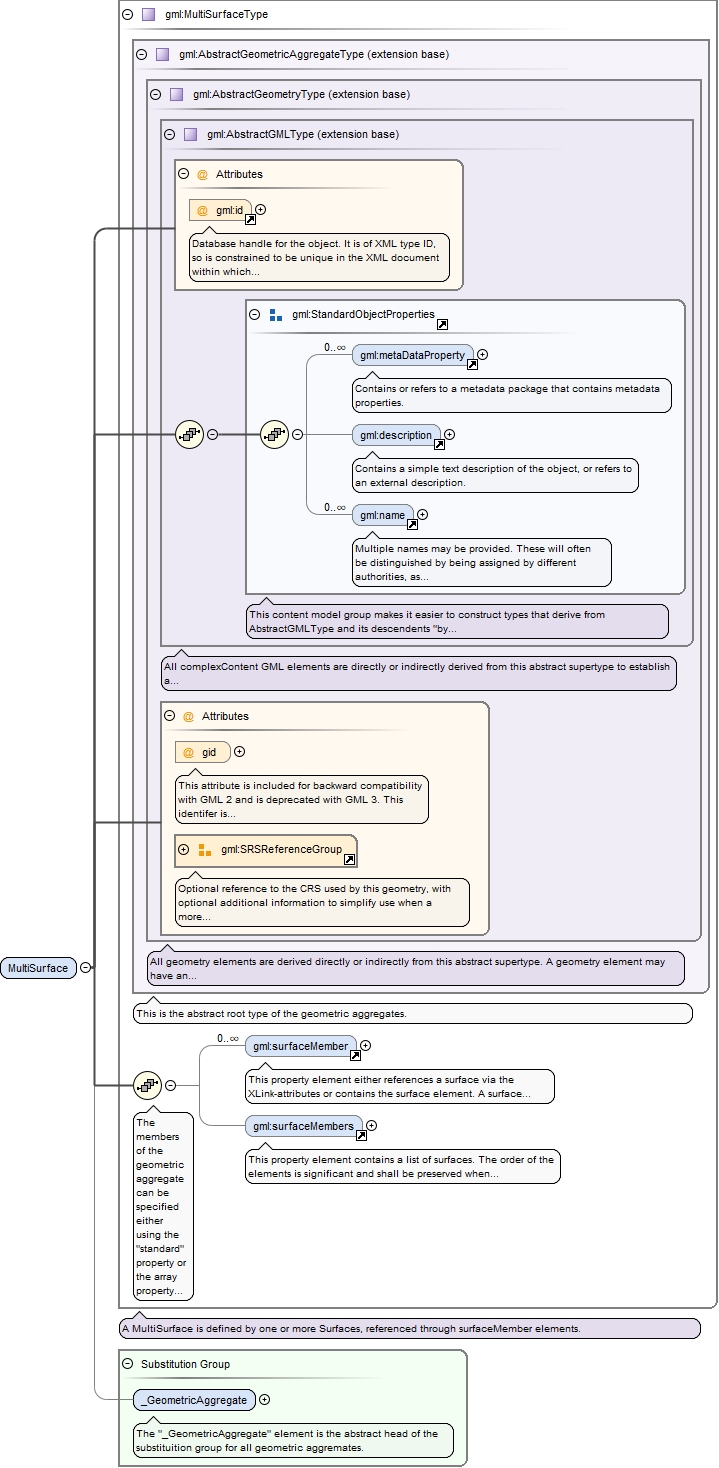Expand gml:description plus button
Screen dimensions: 719x1468
click(449, 435)
